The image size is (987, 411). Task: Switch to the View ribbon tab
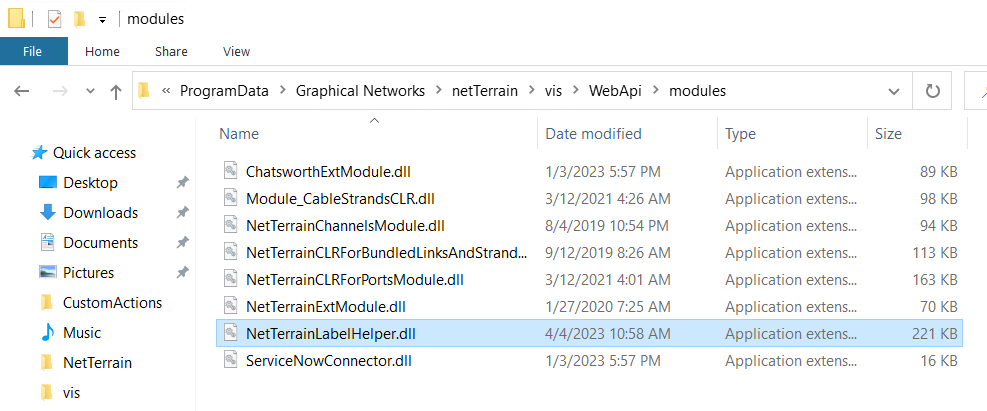click(236, 51)
